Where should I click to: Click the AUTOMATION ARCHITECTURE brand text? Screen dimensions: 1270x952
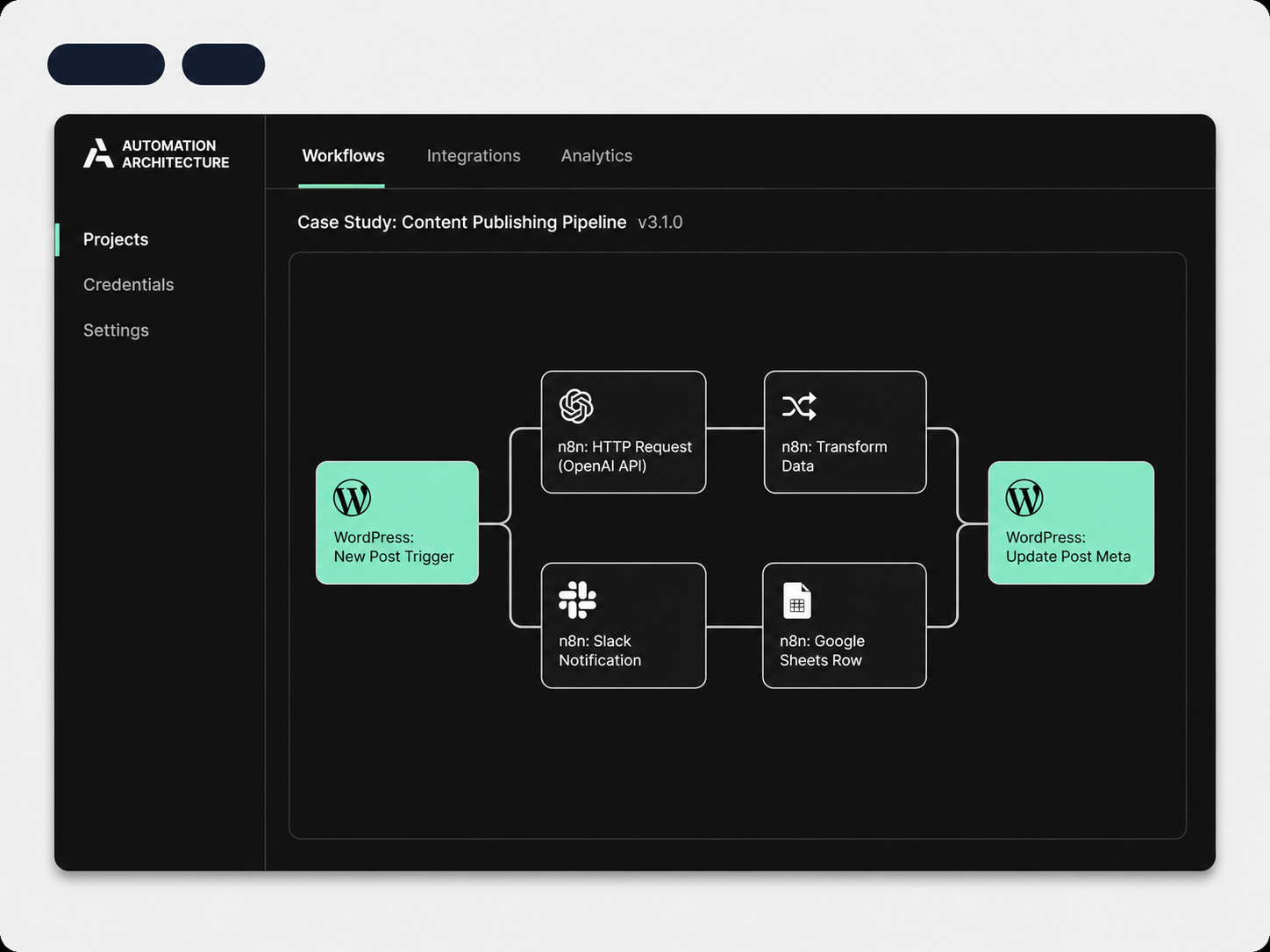point(175,153)
